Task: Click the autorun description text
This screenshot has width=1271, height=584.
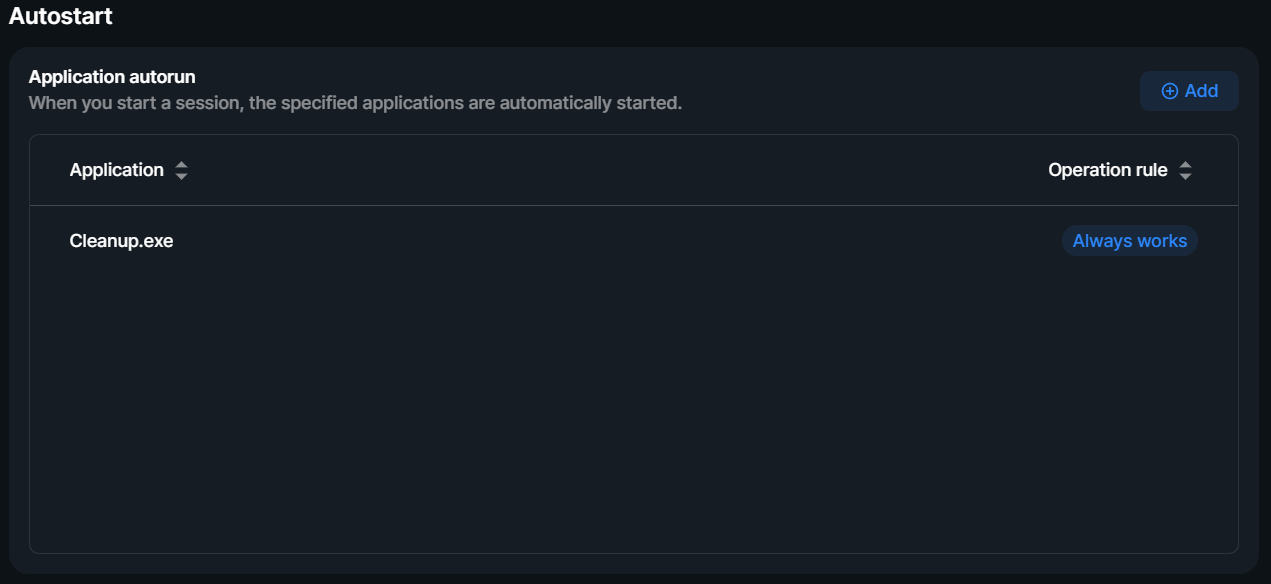Action: (355, 103)
